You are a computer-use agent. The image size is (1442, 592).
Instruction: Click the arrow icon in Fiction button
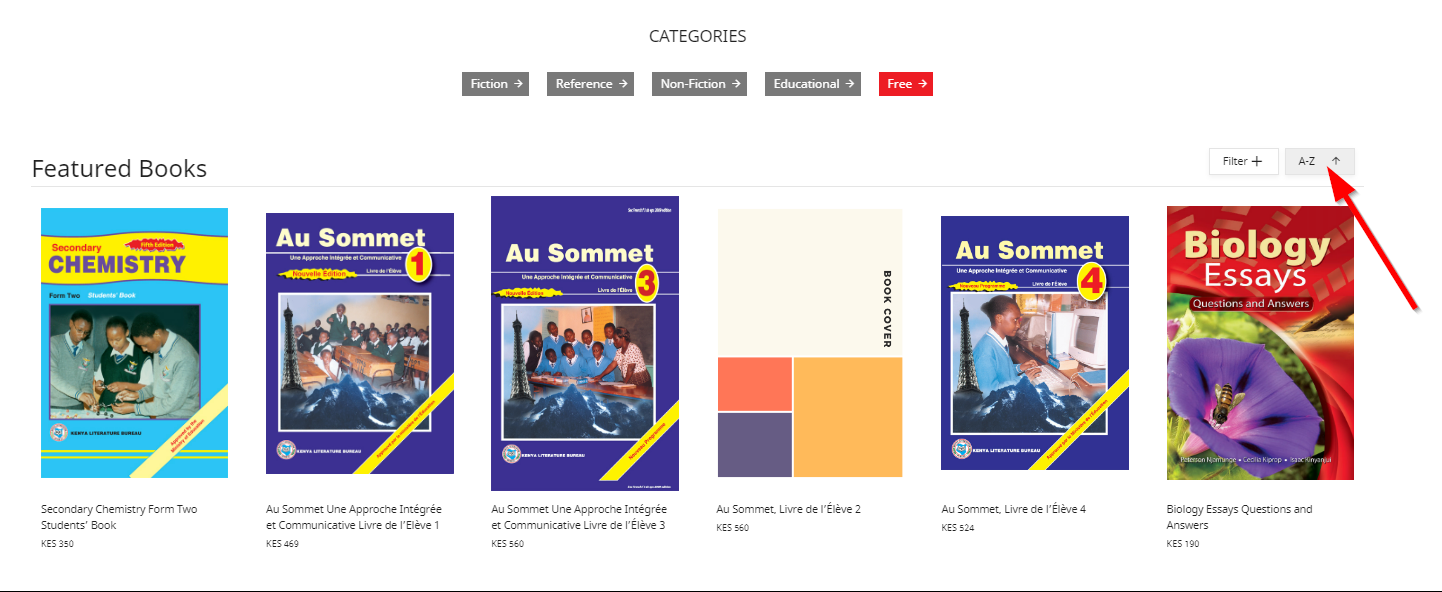(518, 84)
